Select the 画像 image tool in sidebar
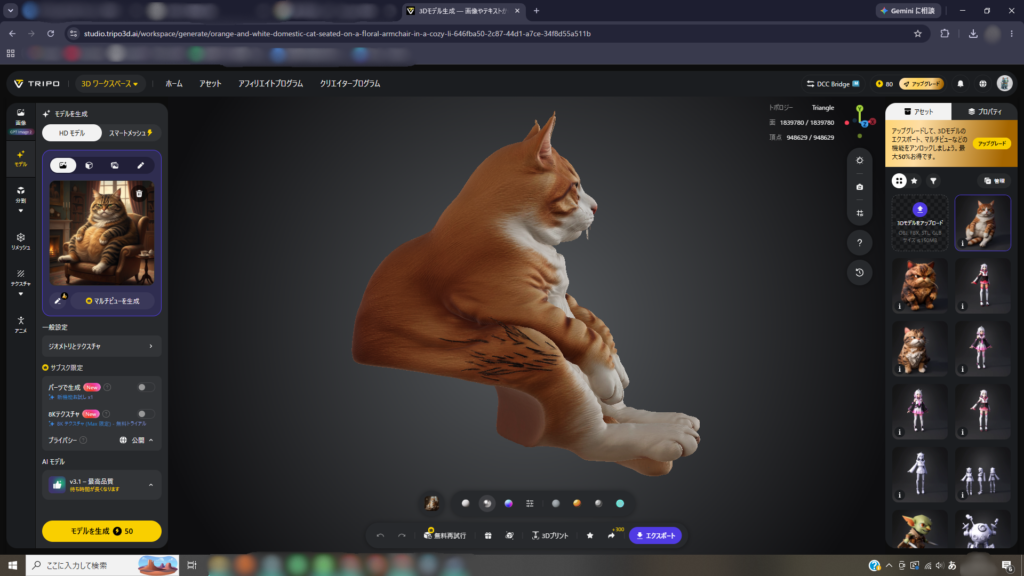This screenshot has height=576, width=1024. 21,117
